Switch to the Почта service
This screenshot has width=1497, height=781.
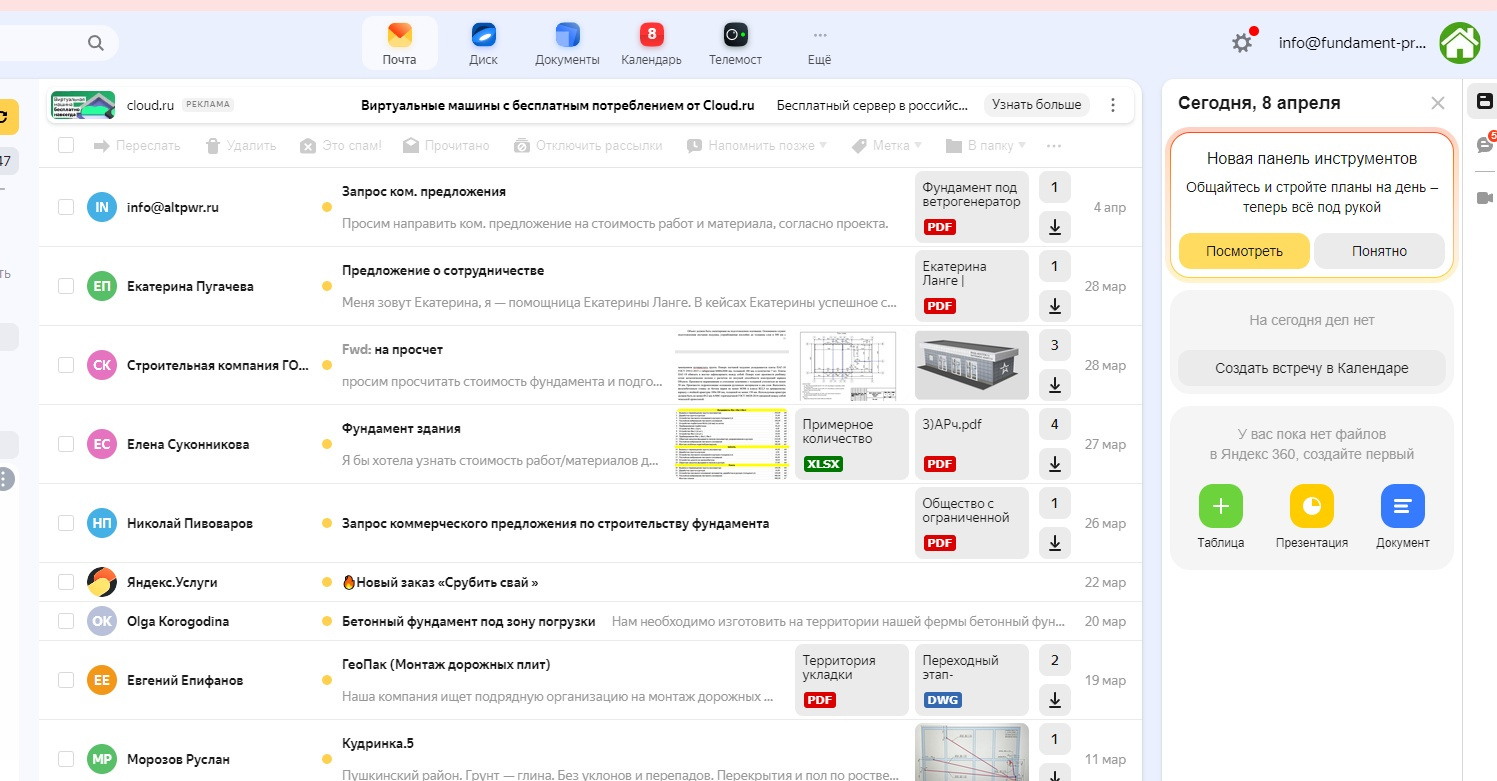tap(399, 44)
